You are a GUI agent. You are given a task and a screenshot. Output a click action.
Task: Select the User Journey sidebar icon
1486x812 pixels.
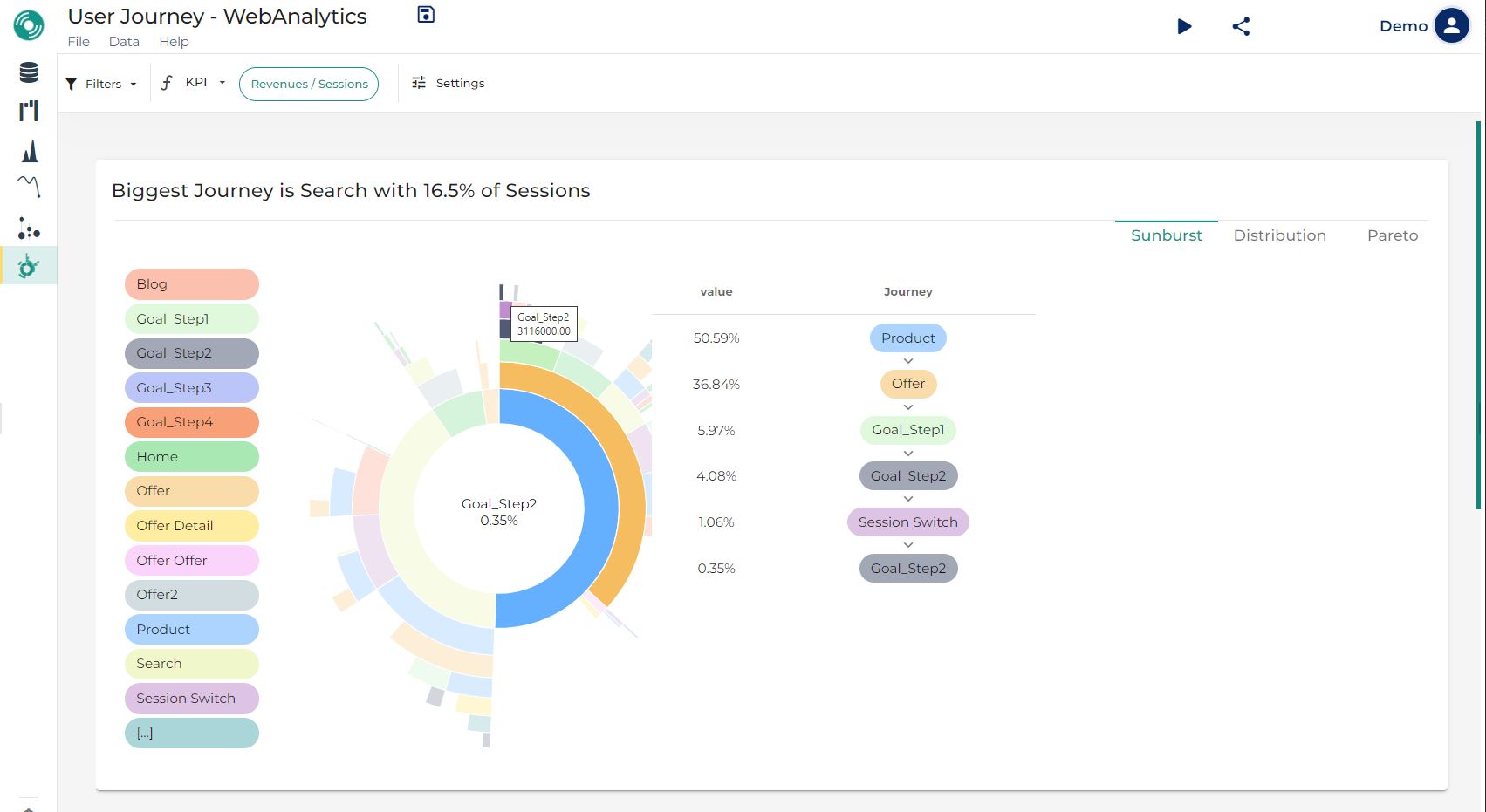click(29, 266)
